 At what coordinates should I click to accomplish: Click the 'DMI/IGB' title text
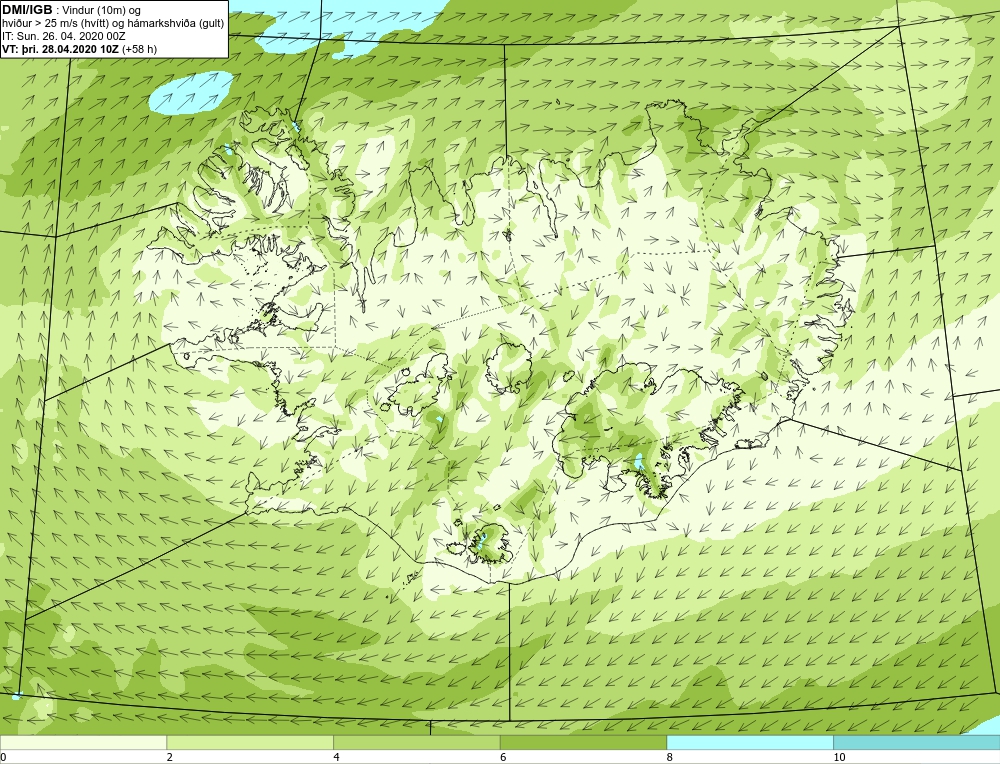coord(27,10)
